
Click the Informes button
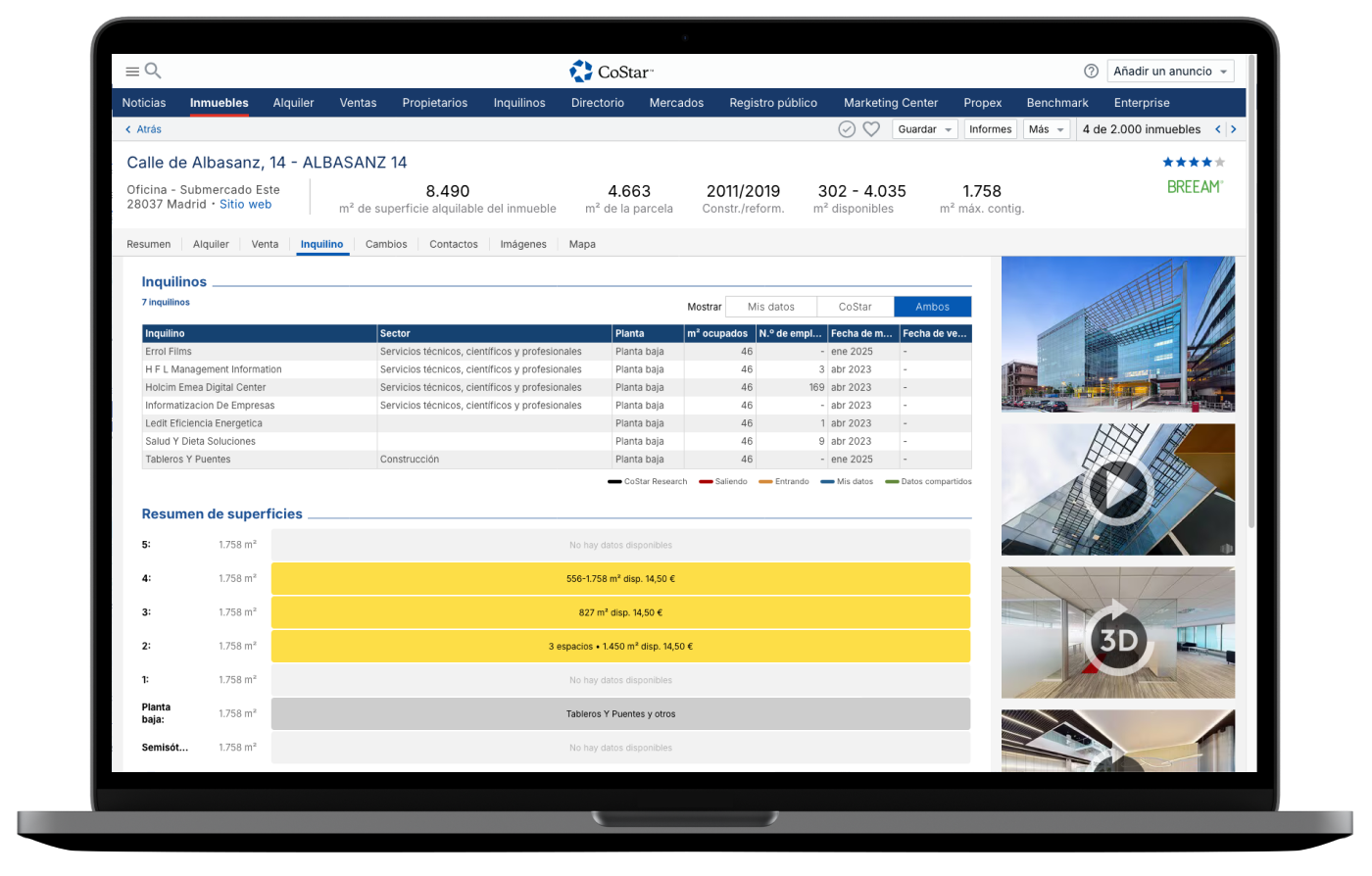coord(990,129)
